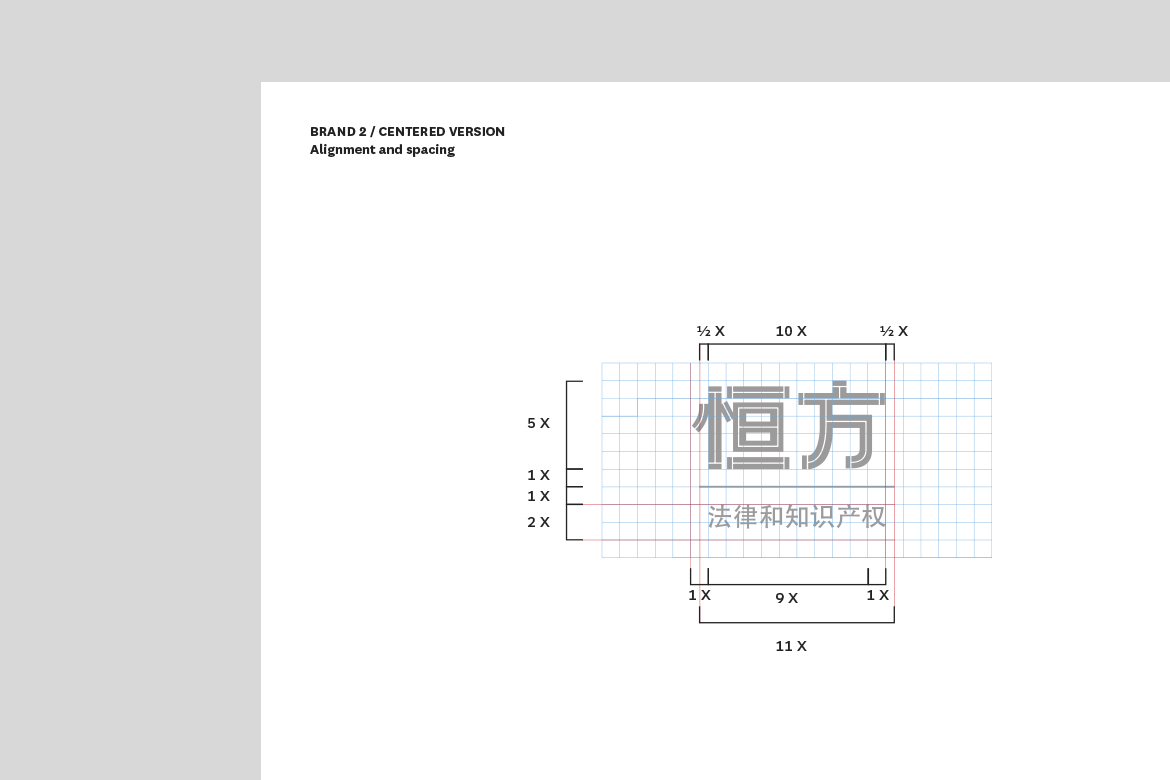1170x780 pixels.
Task: Click the BRAND 2 / CENTERED VERSION heading
Action: point(407,131)
